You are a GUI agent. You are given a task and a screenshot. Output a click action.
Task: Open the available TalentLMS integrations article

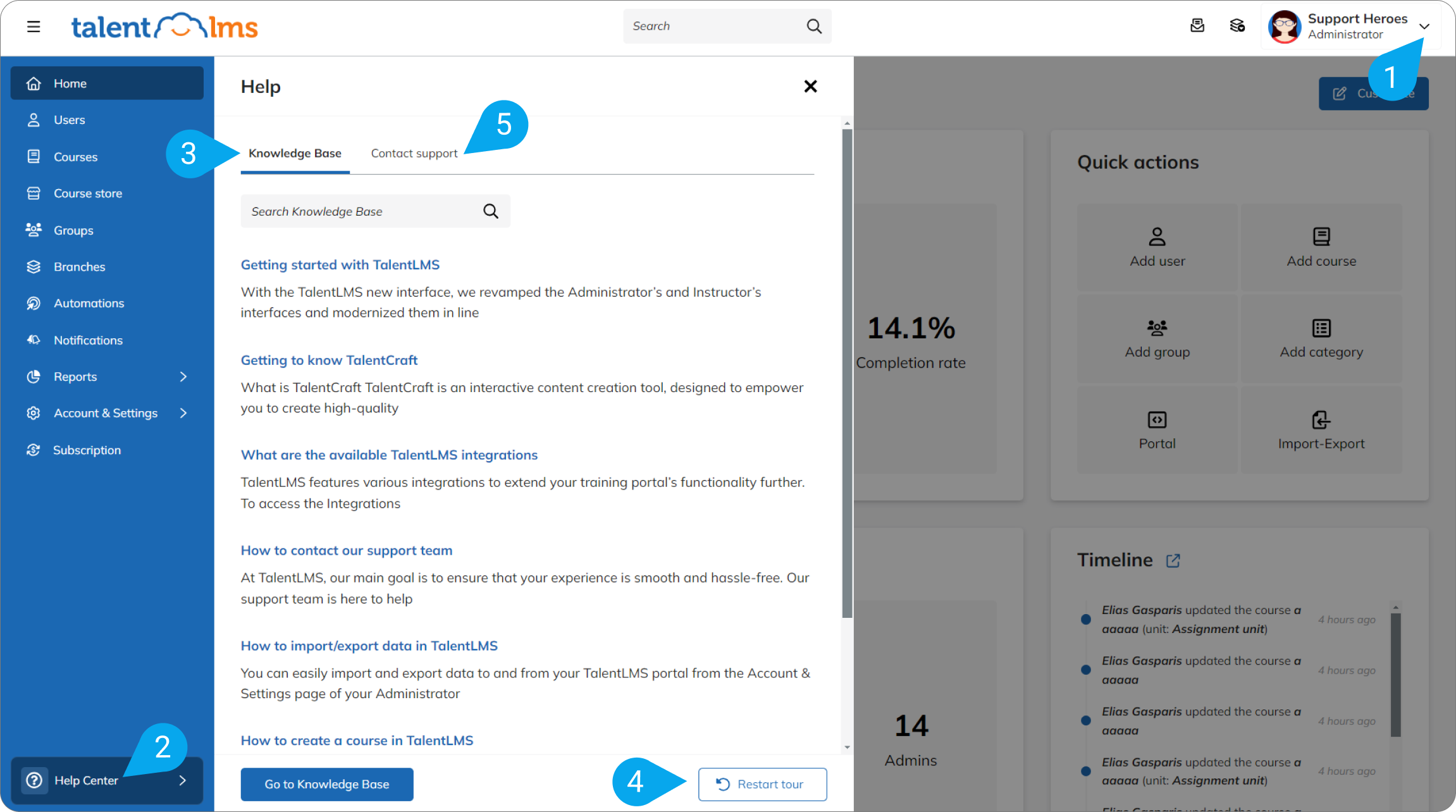(389, 455)
